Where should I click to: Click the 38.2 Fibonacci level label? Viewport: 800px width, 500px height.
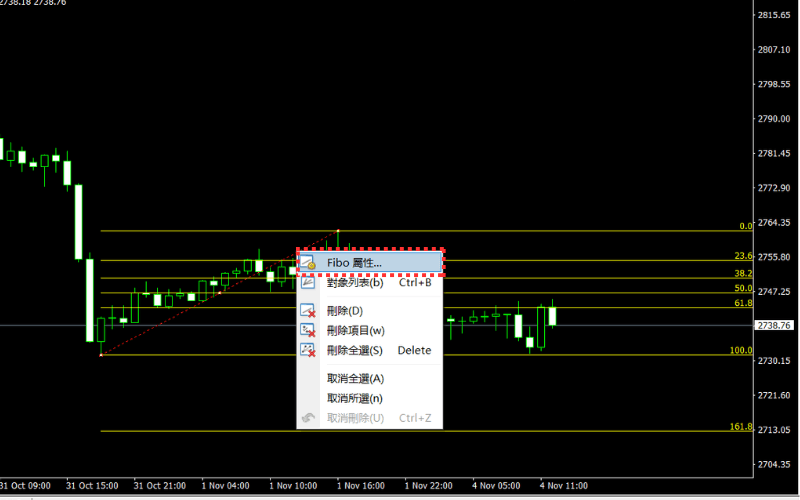click(x=743, y=273)
